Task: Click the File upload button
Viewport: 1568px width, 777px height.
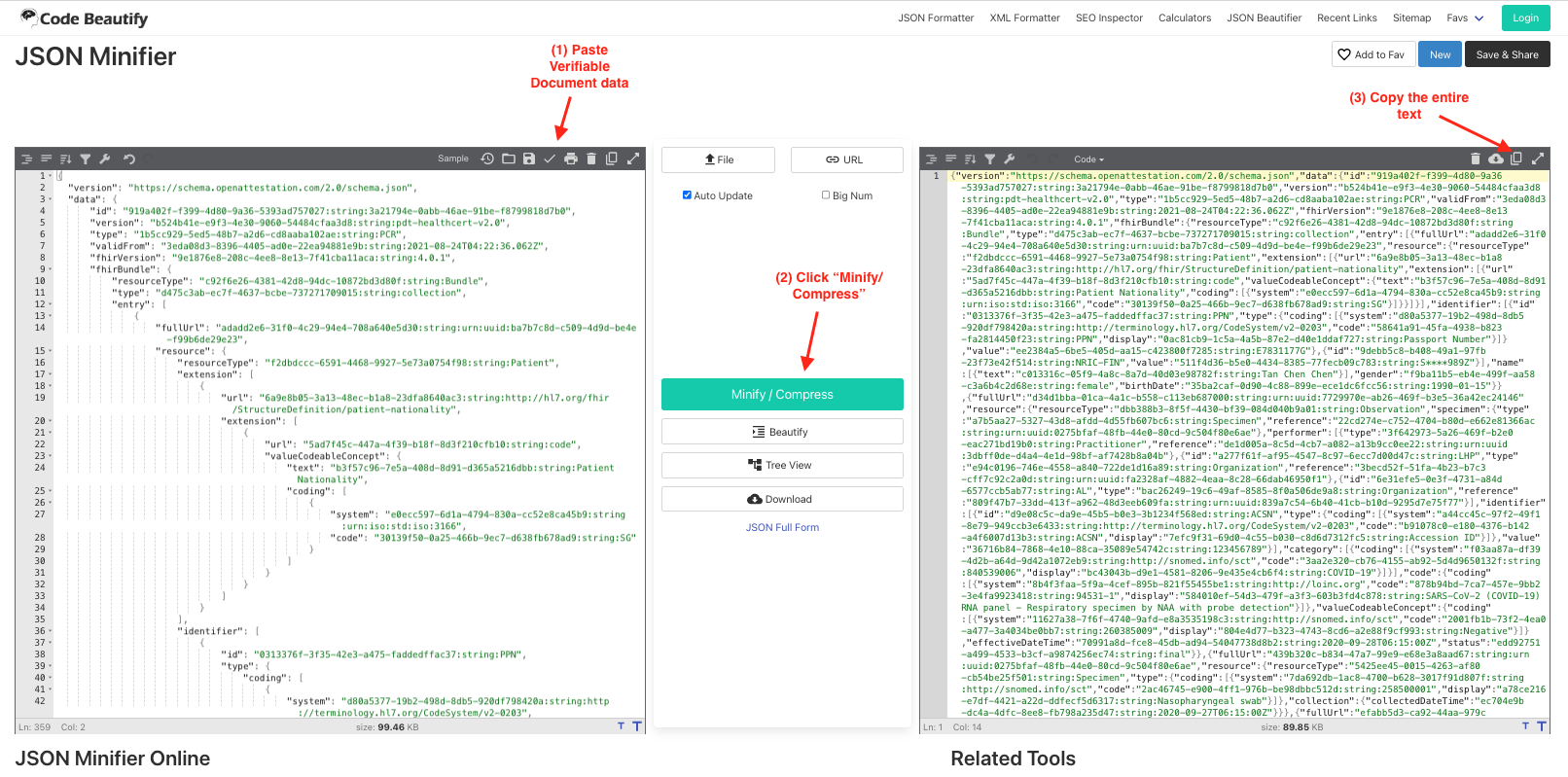Action: point(718,159)
